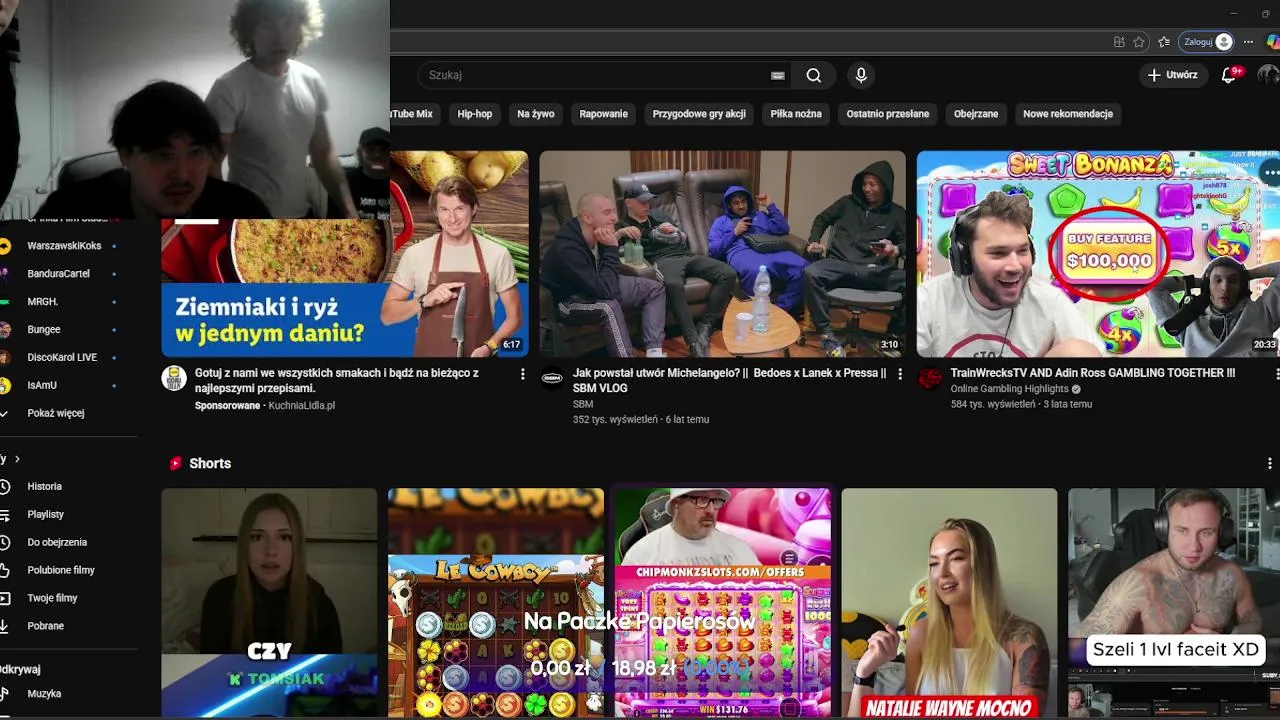Screen dimensions: 1280x720
Task: Open KuchniaLidla.pl sponsor link
Action: [x=301, y=406]
